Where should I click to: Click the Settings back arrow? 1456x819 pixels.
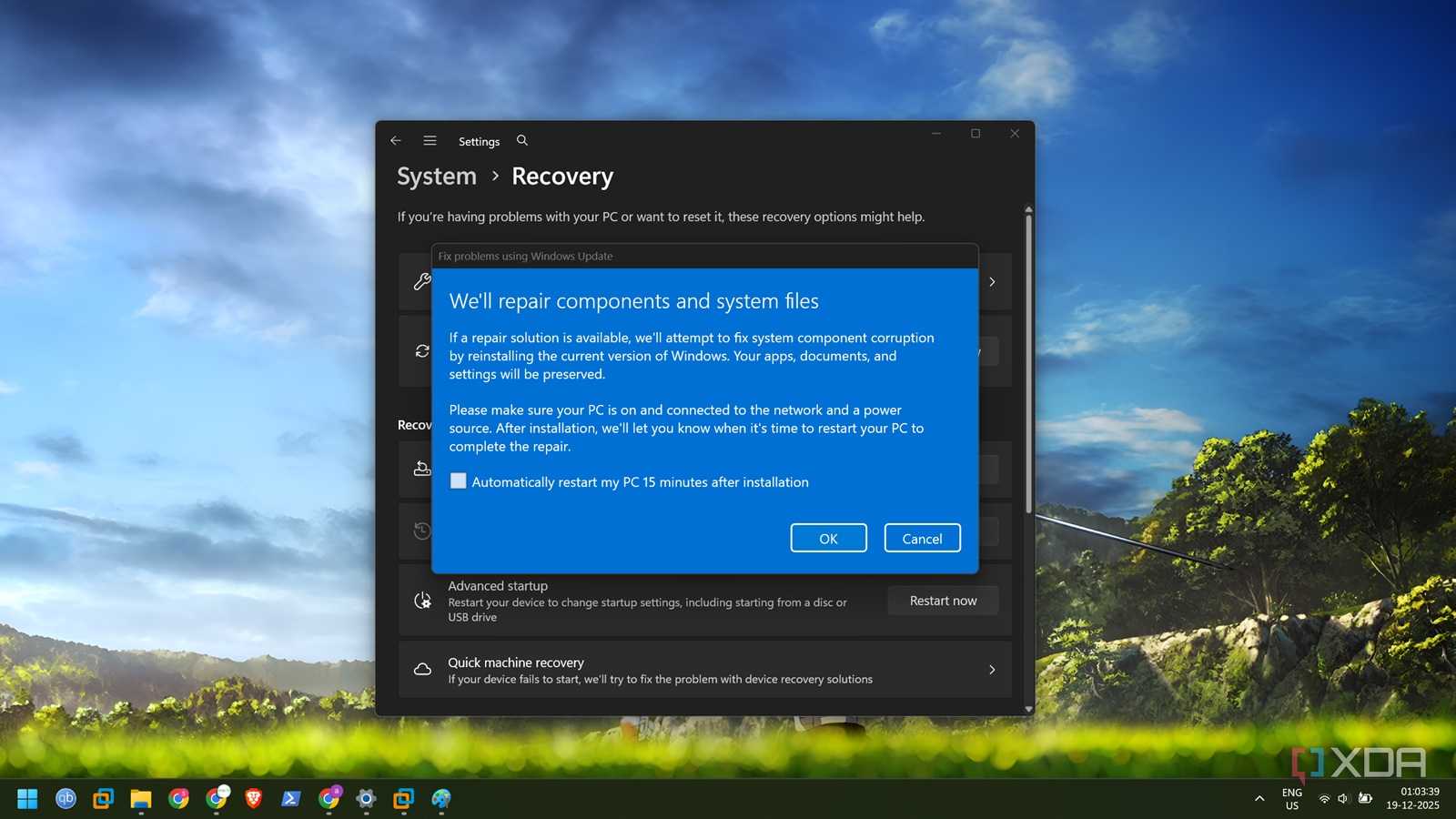click(396, 141)
